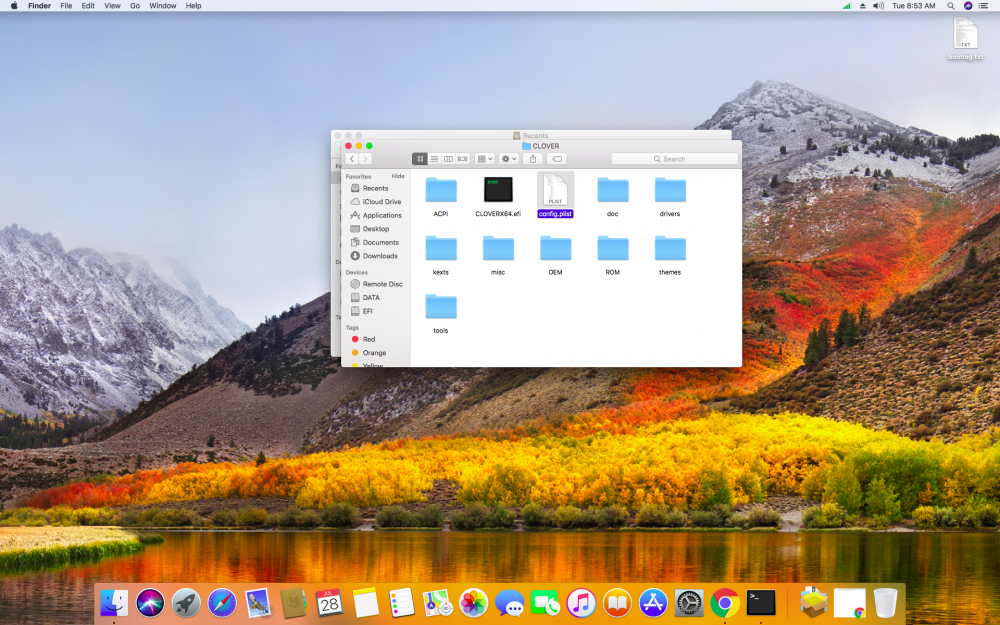
Task: Switch to icon view
Action: coord(420,159)
